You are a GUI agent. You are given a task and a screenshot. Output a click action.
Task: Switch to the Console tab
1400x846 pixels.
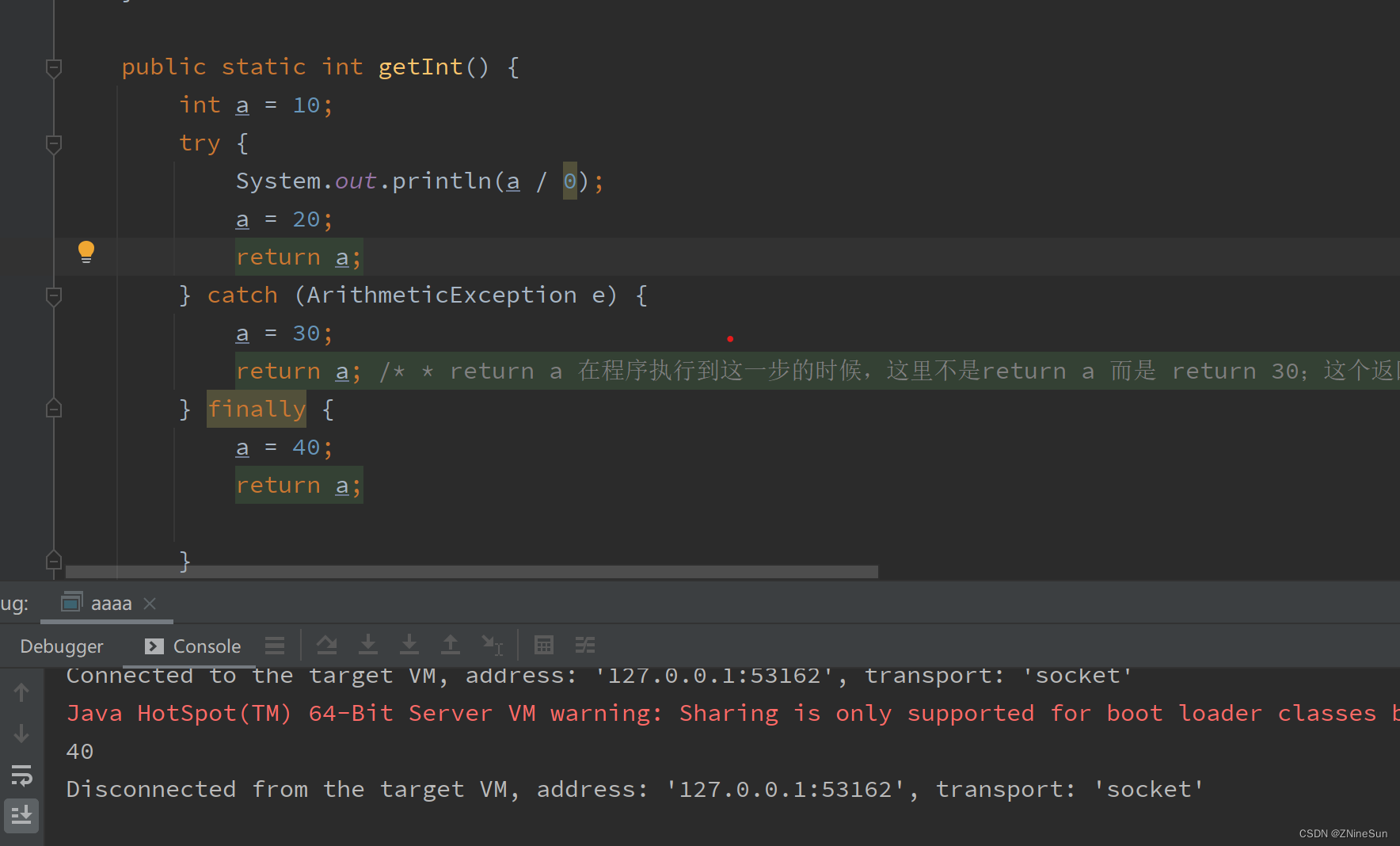click(192, 646)
